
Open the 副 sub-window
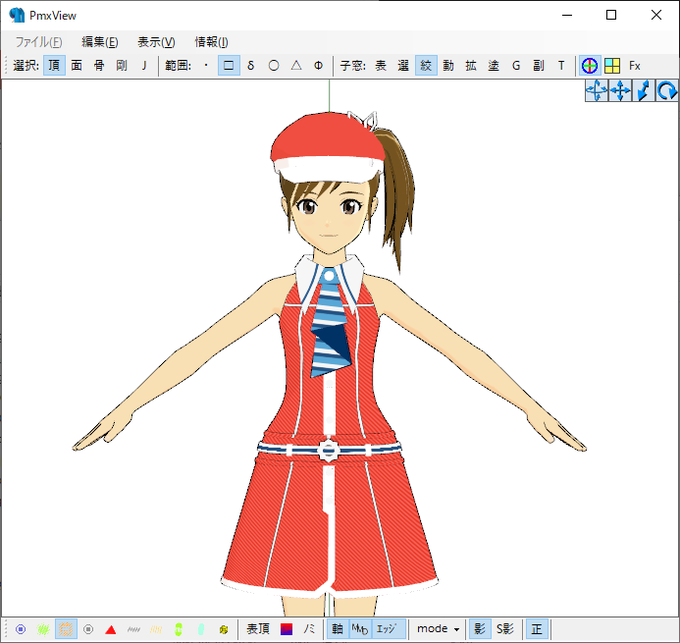click(x=539, y=65)
